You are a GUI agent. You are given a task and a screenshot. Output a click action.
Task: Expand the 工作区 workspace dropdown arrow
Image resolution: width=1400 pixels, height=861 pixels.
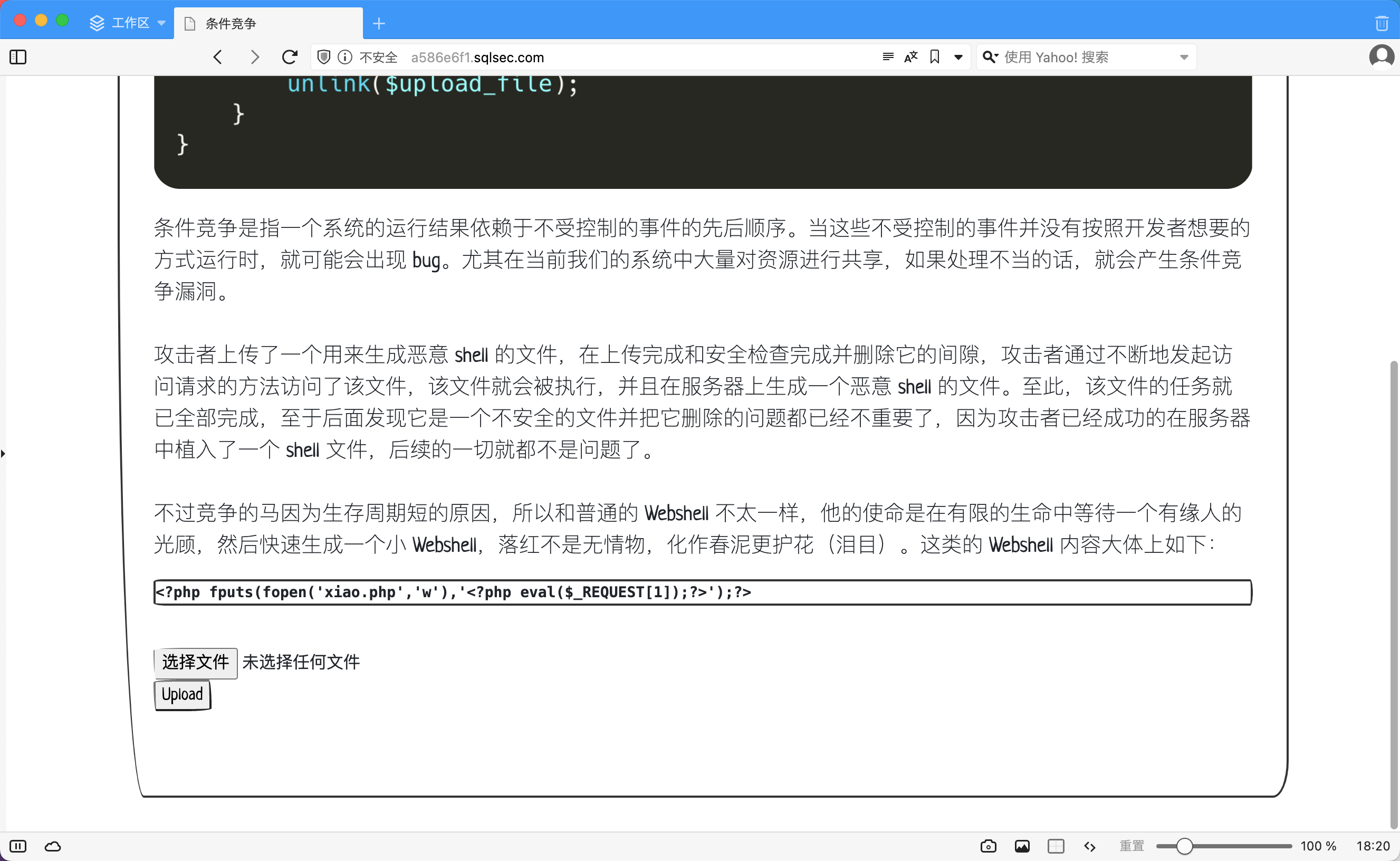click(x=161, y=23)
